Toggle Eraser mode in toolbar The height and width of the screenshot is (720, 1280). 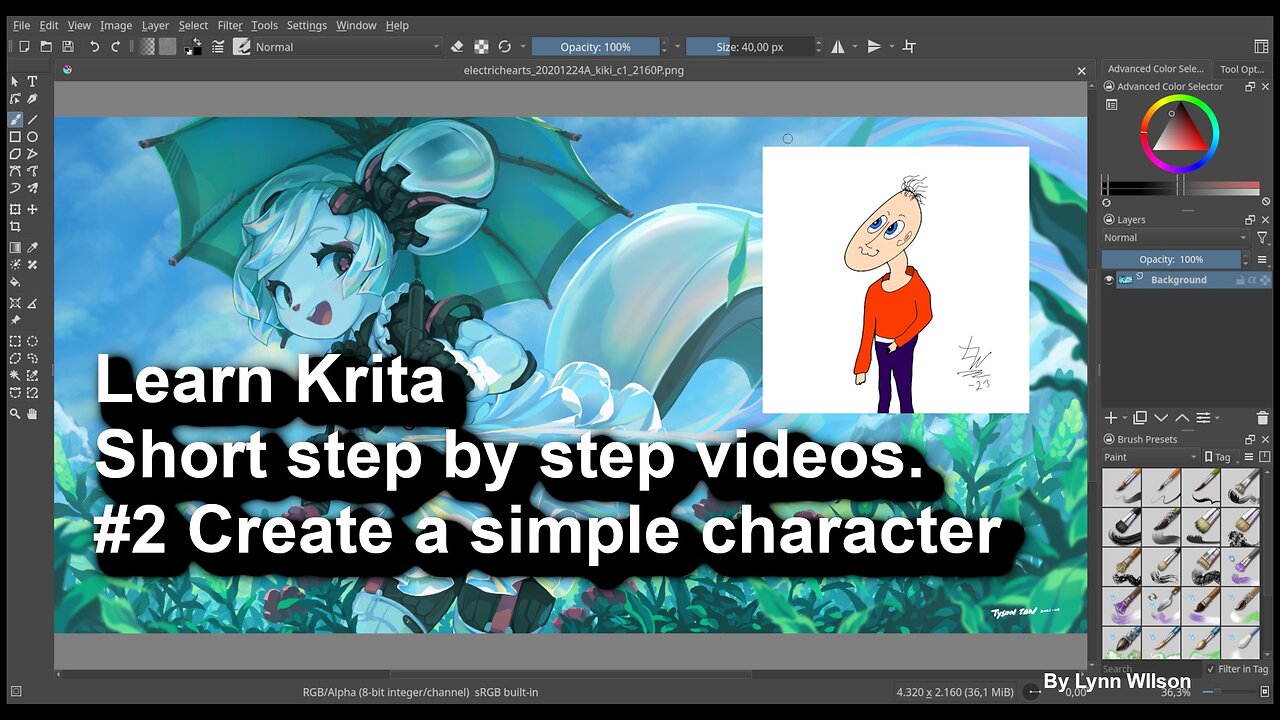[x=457, y=46]
